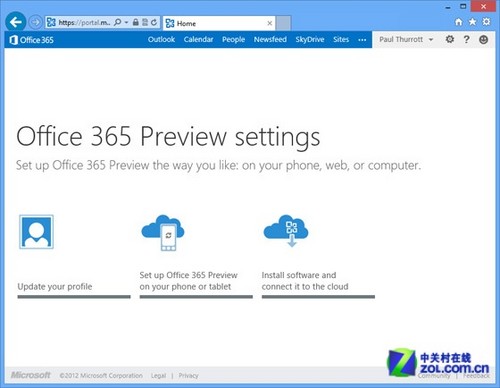Click the Microsoft logo in footer
The height and width of the screenshot is (388, 500).
(x=31, y=375)
